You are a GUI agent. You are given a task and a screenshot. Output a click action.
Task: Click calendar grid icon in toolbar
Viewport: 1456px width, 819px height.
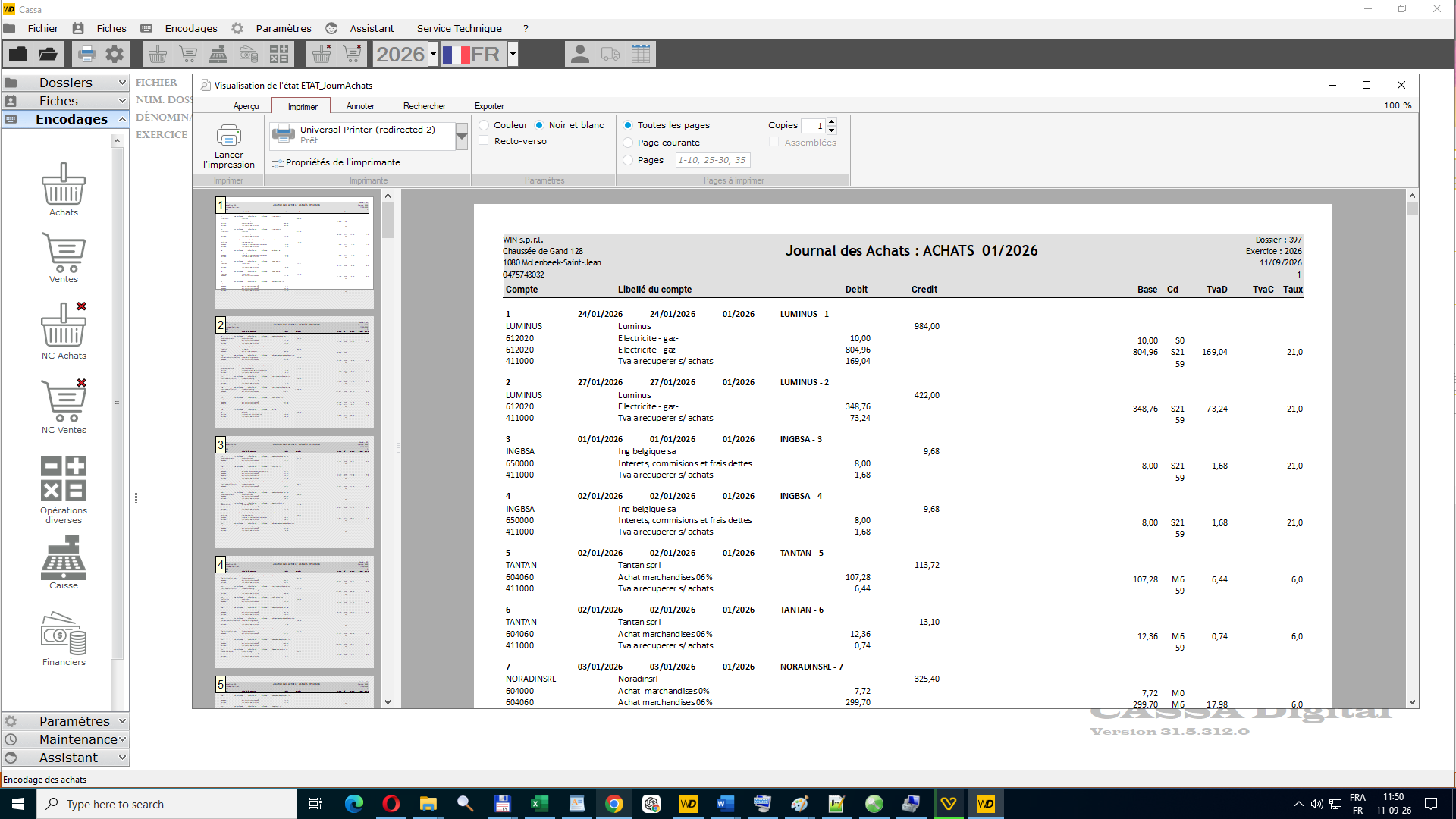pyautogui.click(x=641, y=54)
